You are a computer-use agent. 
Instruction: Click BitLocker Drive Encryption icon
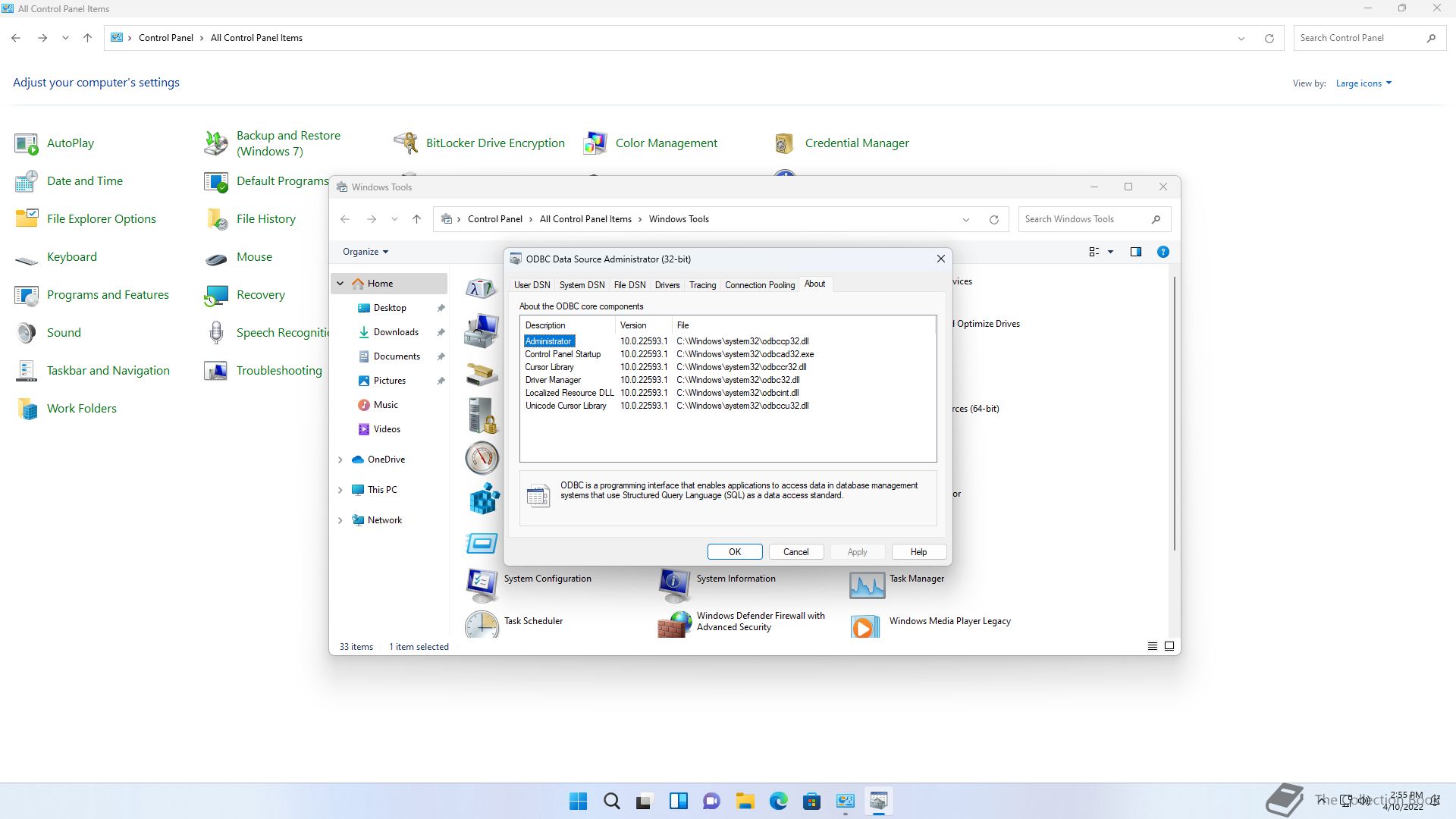point(406,143)
